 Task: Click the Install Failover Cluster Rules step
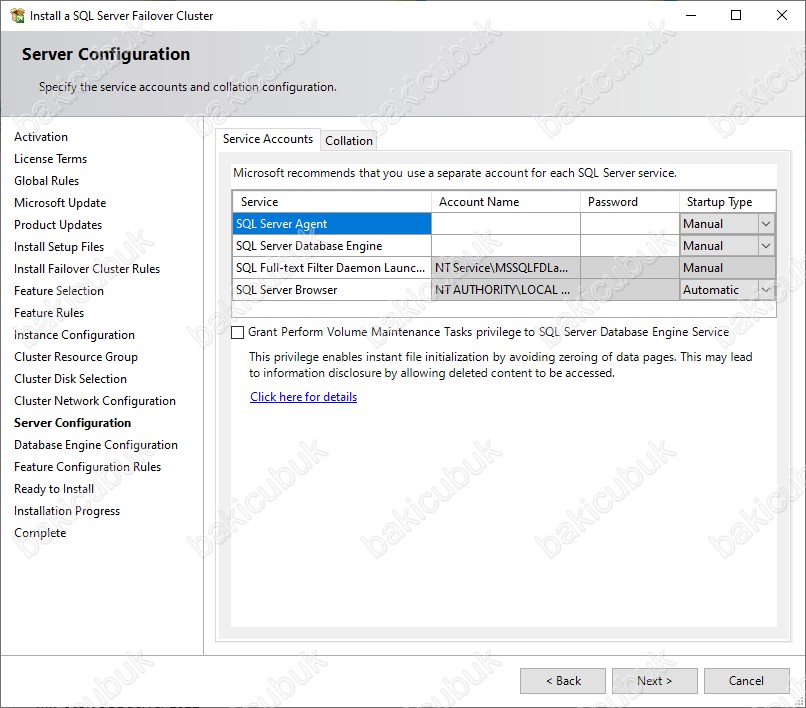coord(87,269)
